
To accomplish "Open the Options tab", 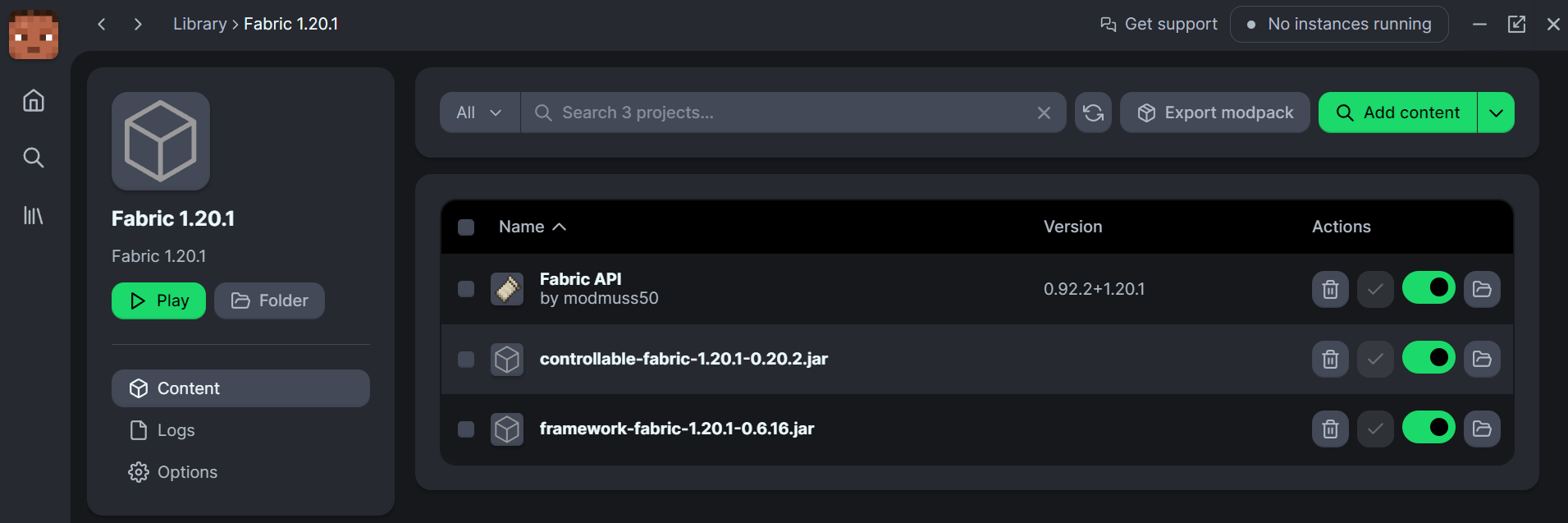I will (240, 472).
